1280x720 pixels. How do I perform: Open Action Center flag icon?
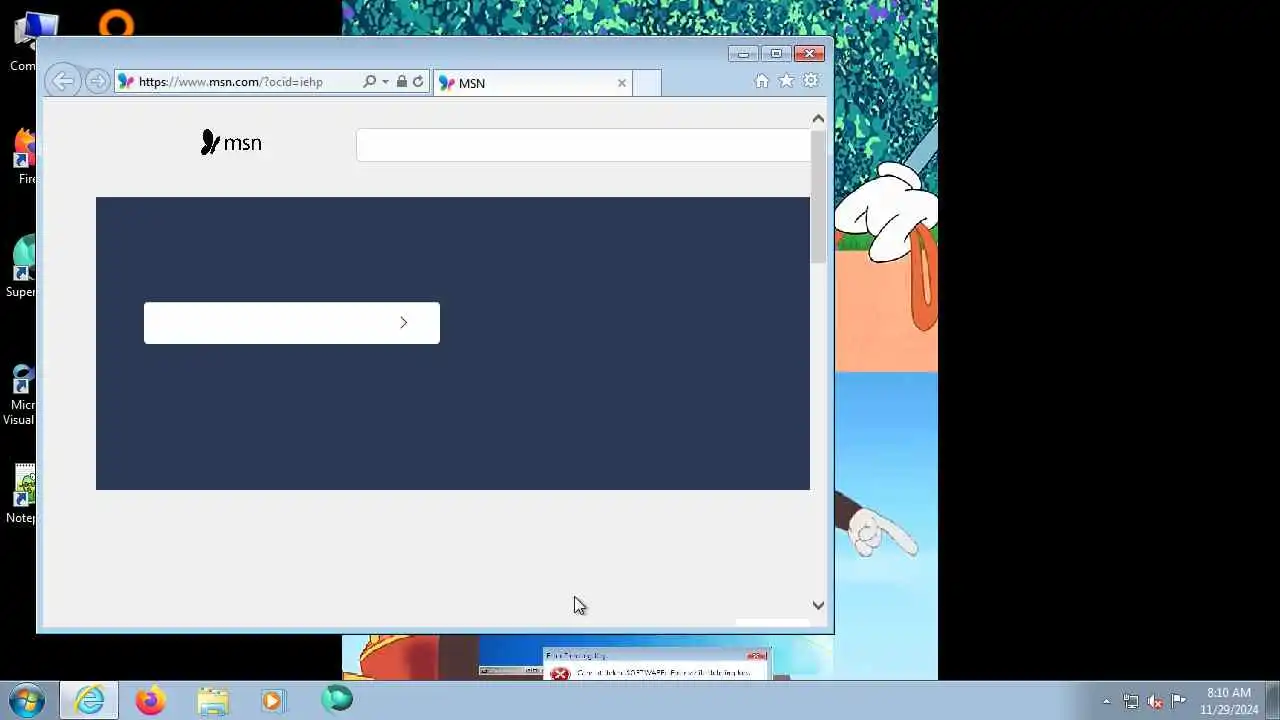(1179, 700)
